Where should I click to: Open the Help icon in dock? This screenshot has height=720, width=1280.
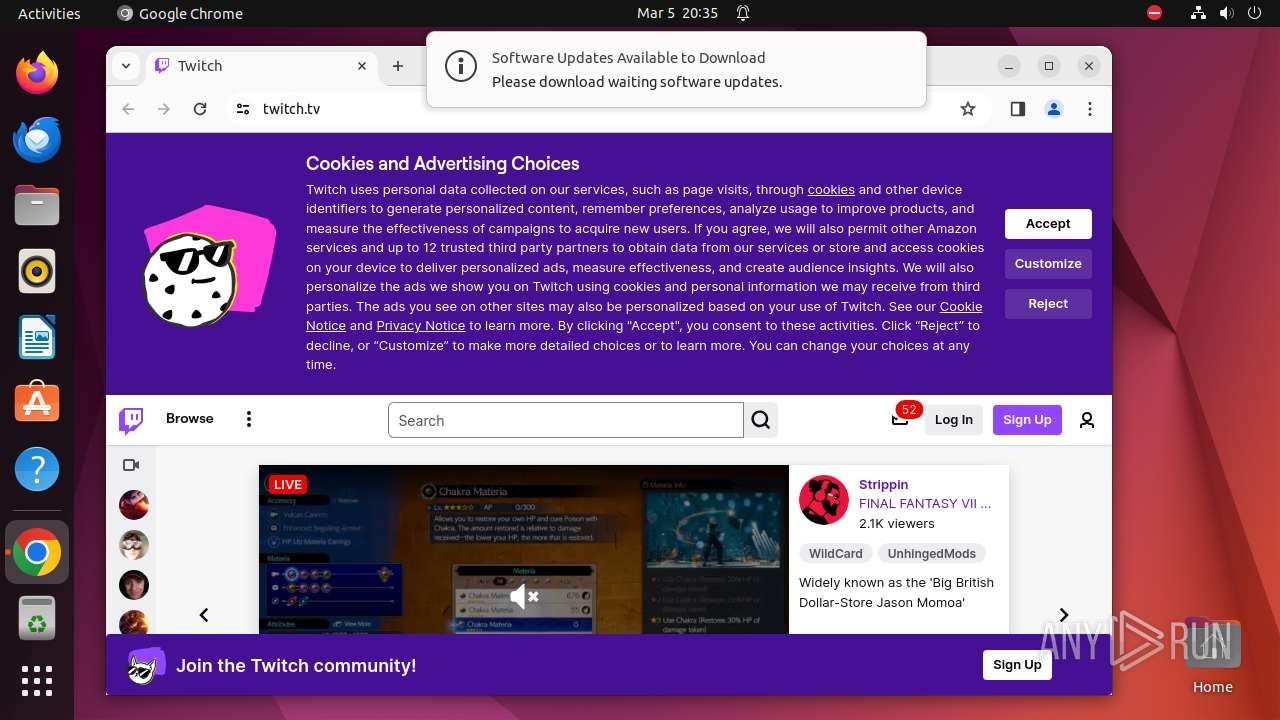point(37,469)
